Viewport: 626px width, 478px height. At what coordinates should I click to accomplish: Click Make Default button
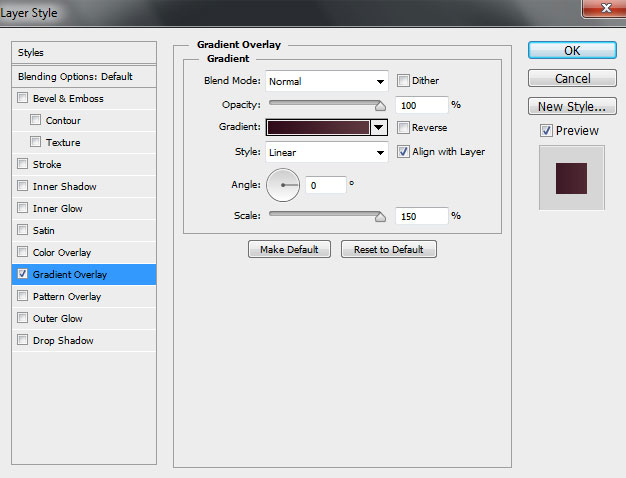289,250
